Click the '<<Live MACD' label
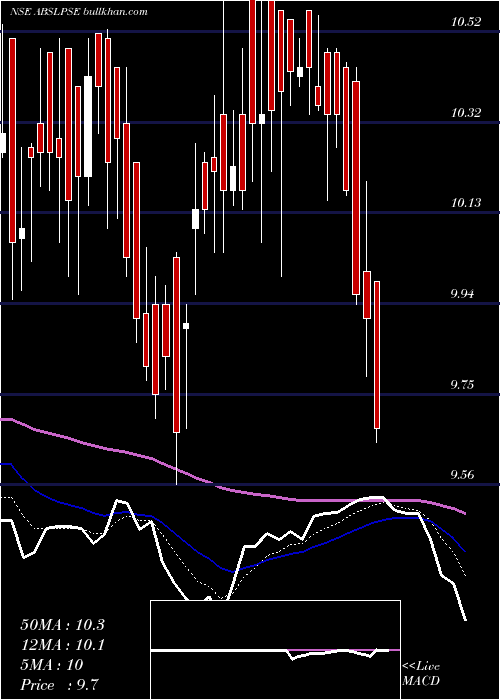 tap(421, 674)
